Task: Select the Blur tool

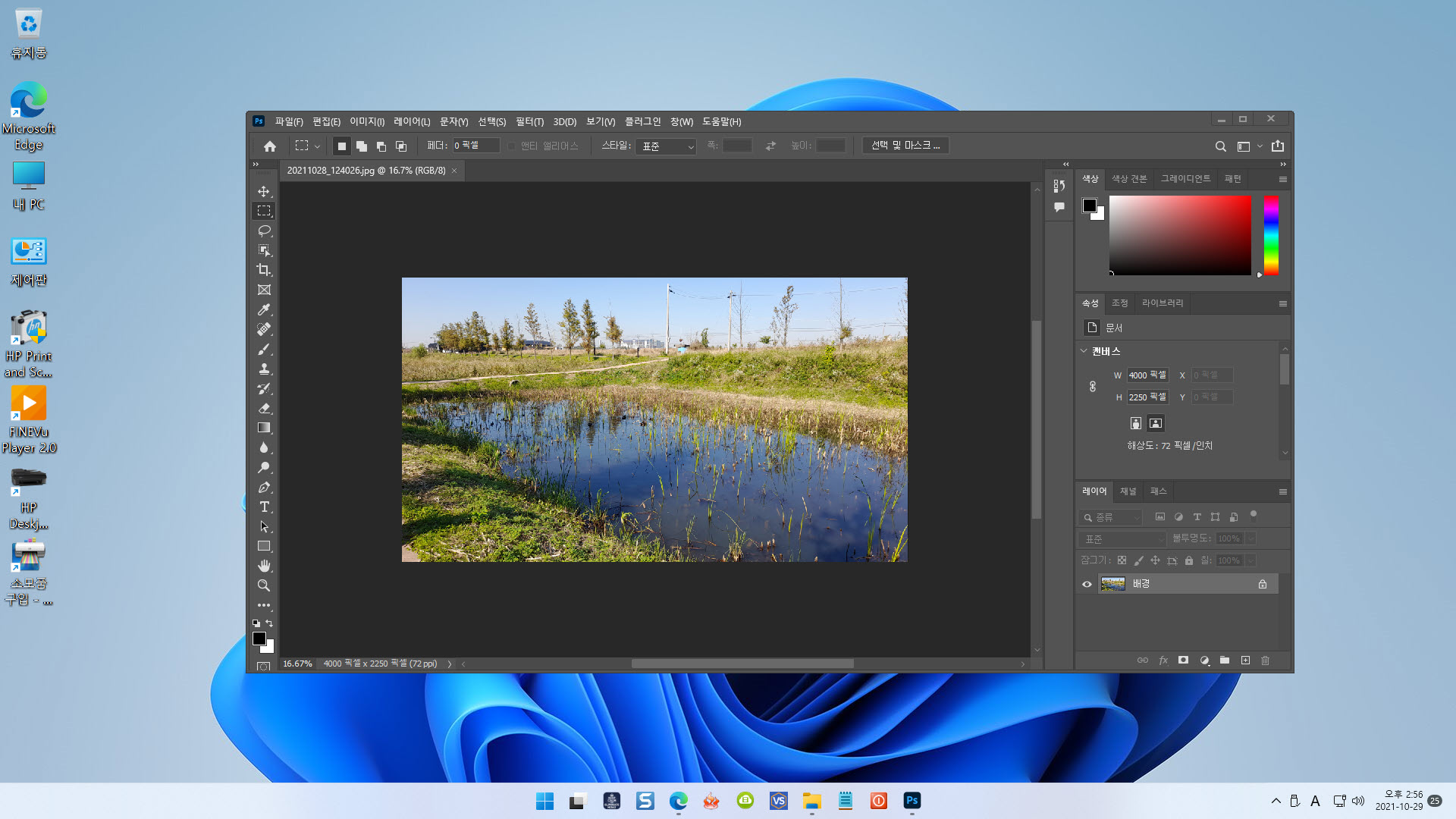Action: 264,447
